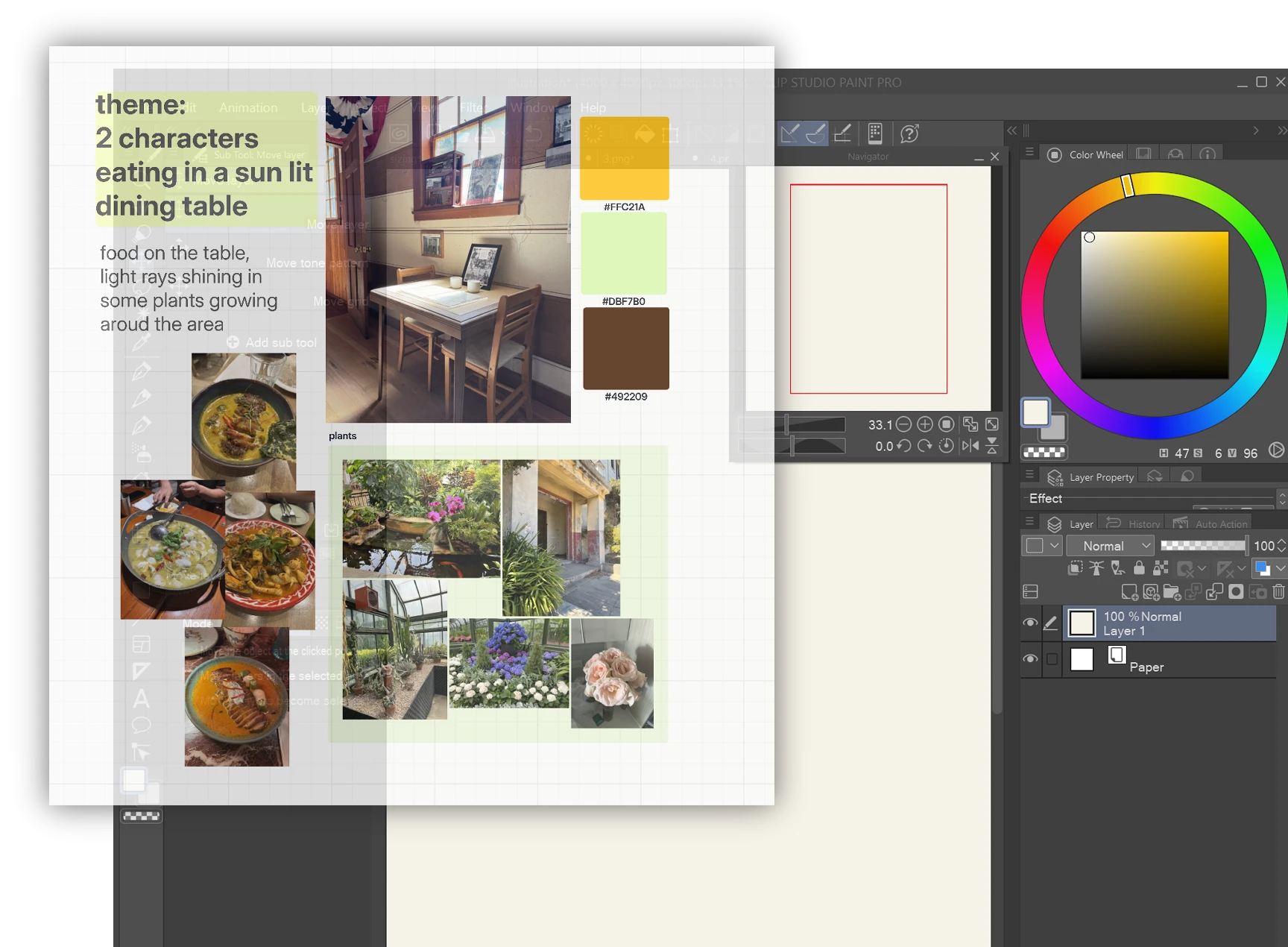Screen dimensions: 1288x947
Task: Click the Transfer to lower layer icon
Action: [1193, 592]
